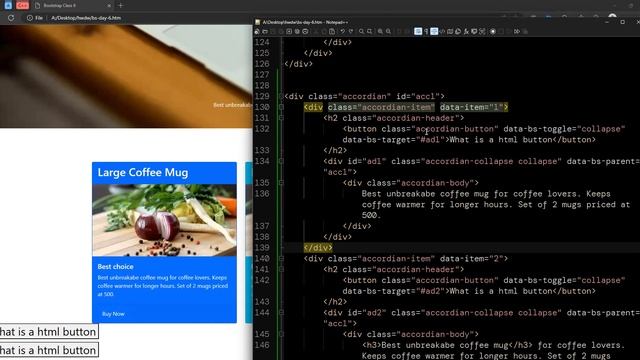
Task: Click line number 129 in editor
Action: tap(262, 96)
